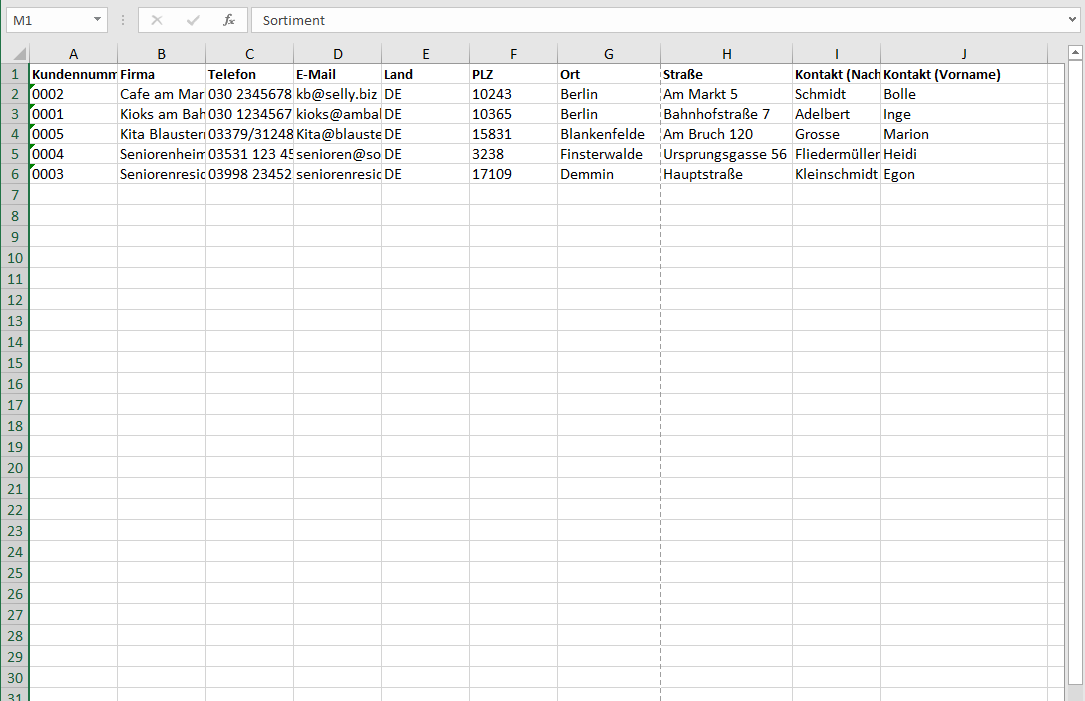
Task: Click the name box resize dots handle
Action: (x=123, y=20)
